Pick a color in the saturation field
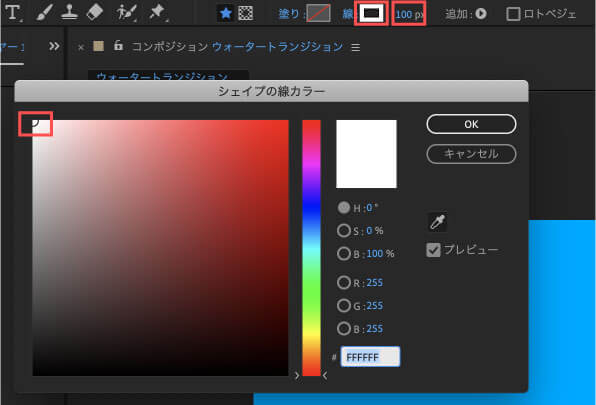The height and width of the screenshot is (405, 596). 160,248
